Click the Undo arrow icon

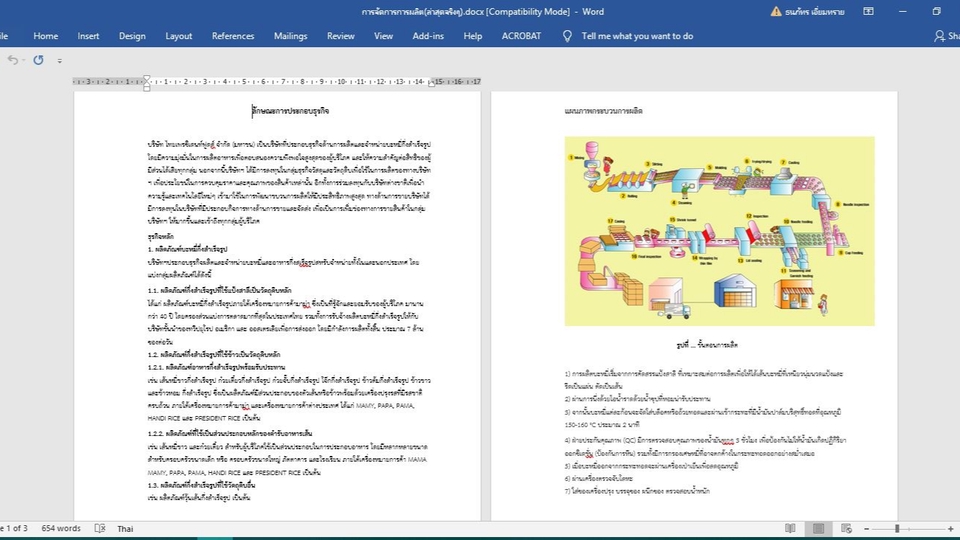click(x=12, y=60)
